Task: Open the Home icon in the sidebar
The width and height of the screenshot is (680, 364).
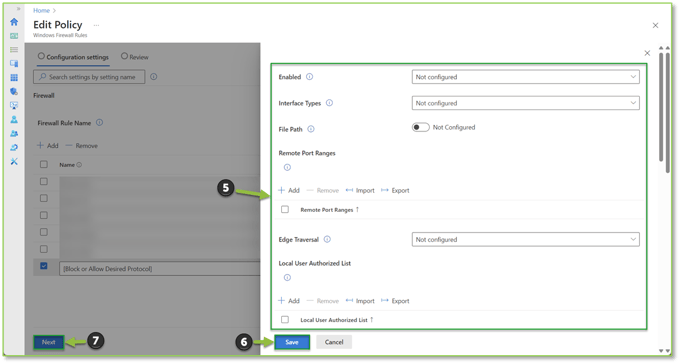Action: click(14, 22)
